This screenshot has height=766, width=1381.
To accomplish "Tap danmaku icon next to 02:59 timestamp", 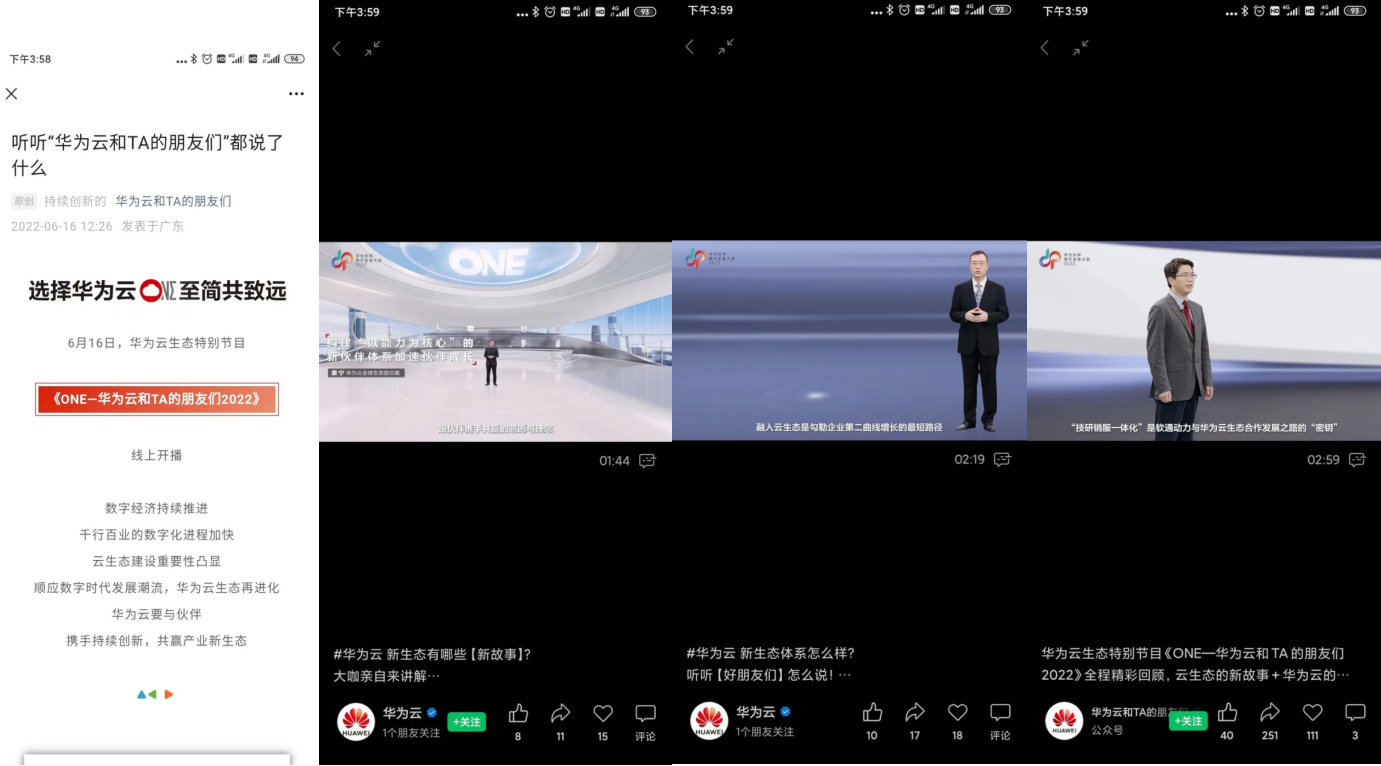I will [1357, 459].
